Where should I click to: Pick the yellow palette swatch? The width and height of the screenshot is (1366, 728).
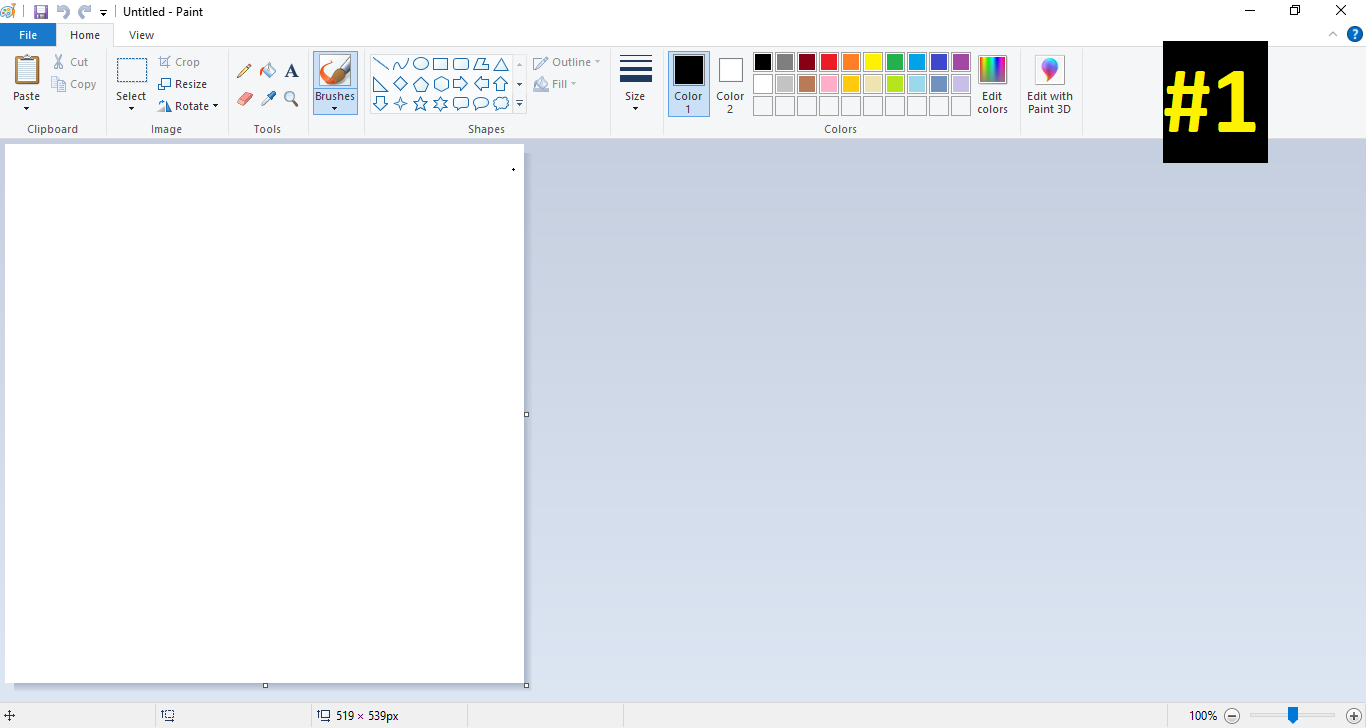pyautogui.click(x=873, y=62)
